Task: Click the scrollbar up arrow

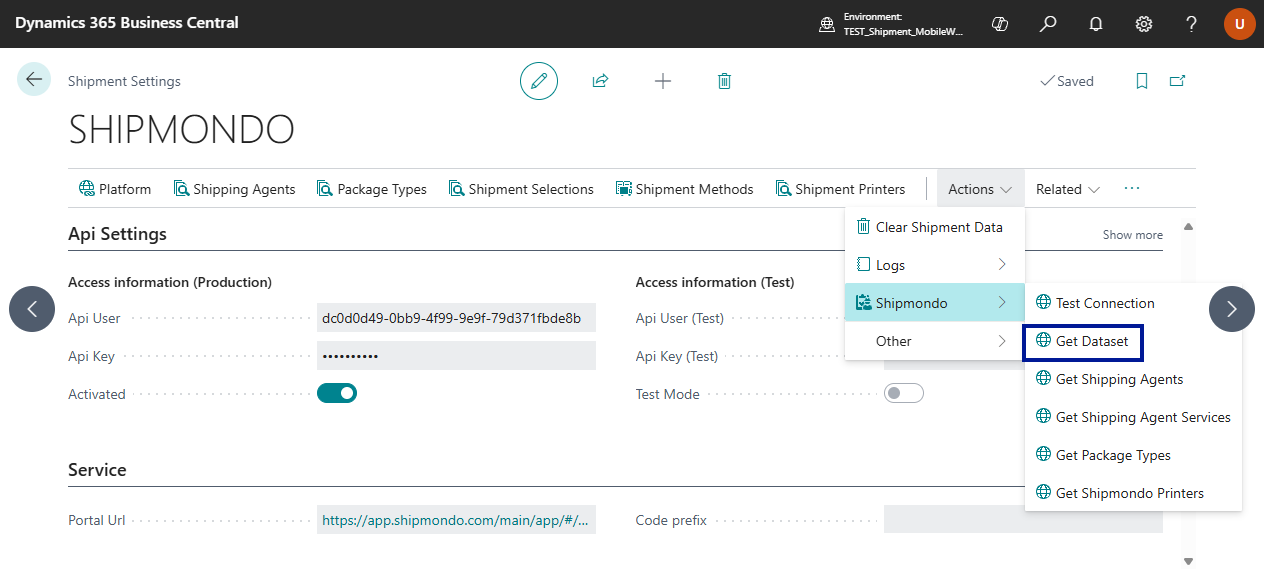Action: click(1188, 227)
